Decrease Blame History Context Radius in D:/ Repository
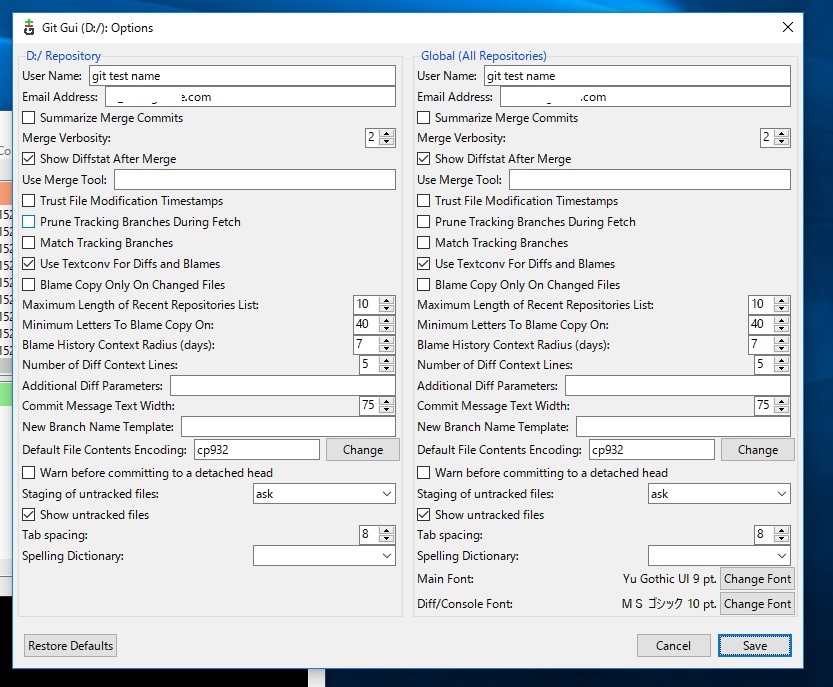This screenshot has height=687, width=833. [387, 349]
